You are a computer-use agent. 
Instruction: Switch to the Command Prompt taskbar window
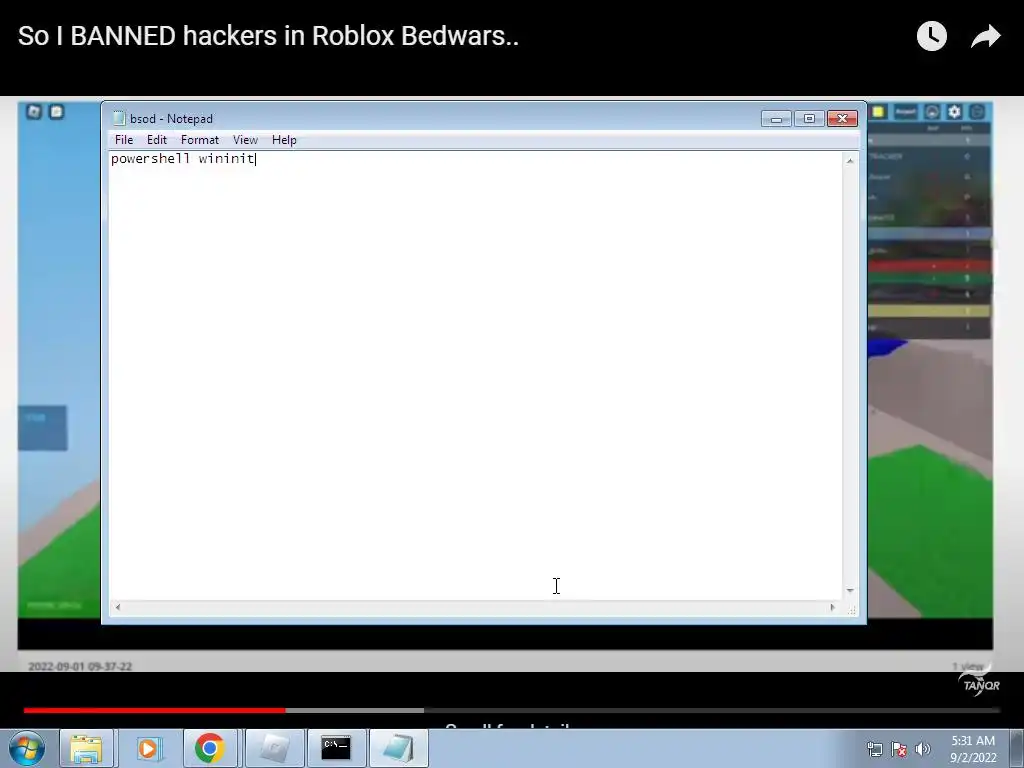pyautogui.click(x=336, y=748)
